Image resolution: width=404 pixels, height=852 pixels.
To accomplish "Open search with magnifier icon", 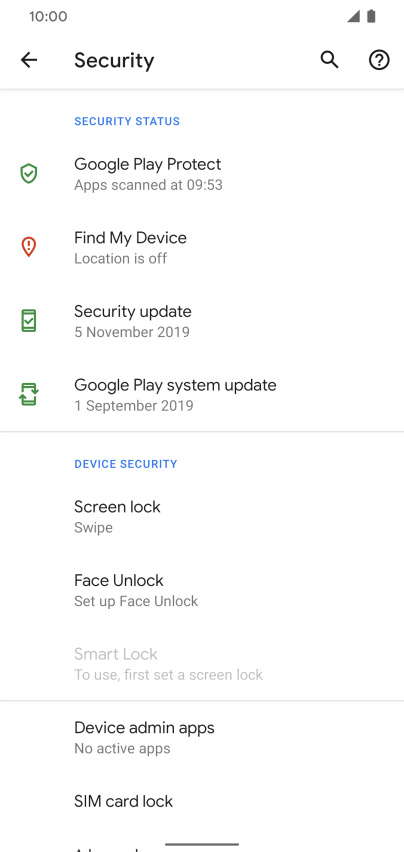I will 329,60.
